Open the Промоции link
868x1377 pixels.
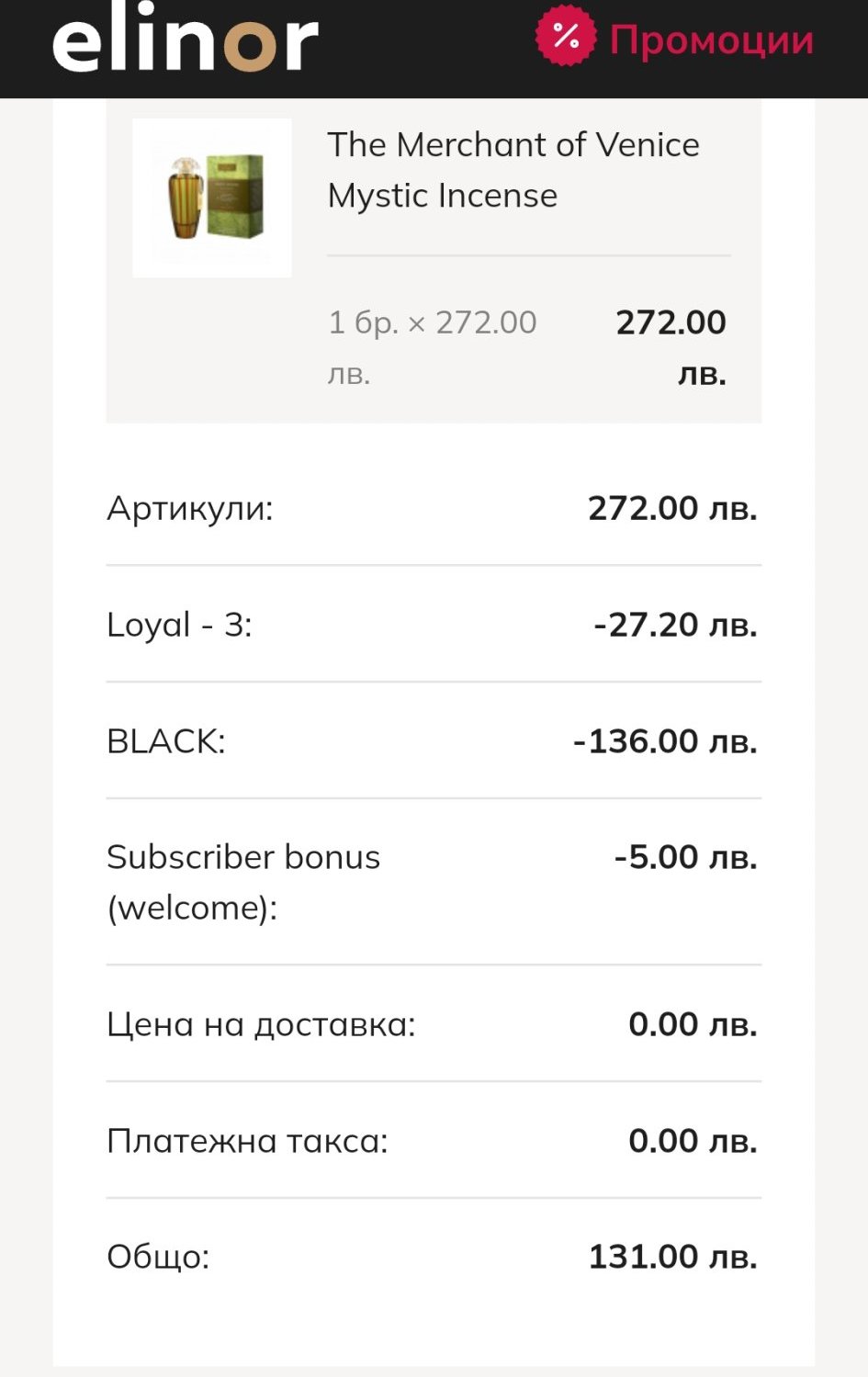711,40
